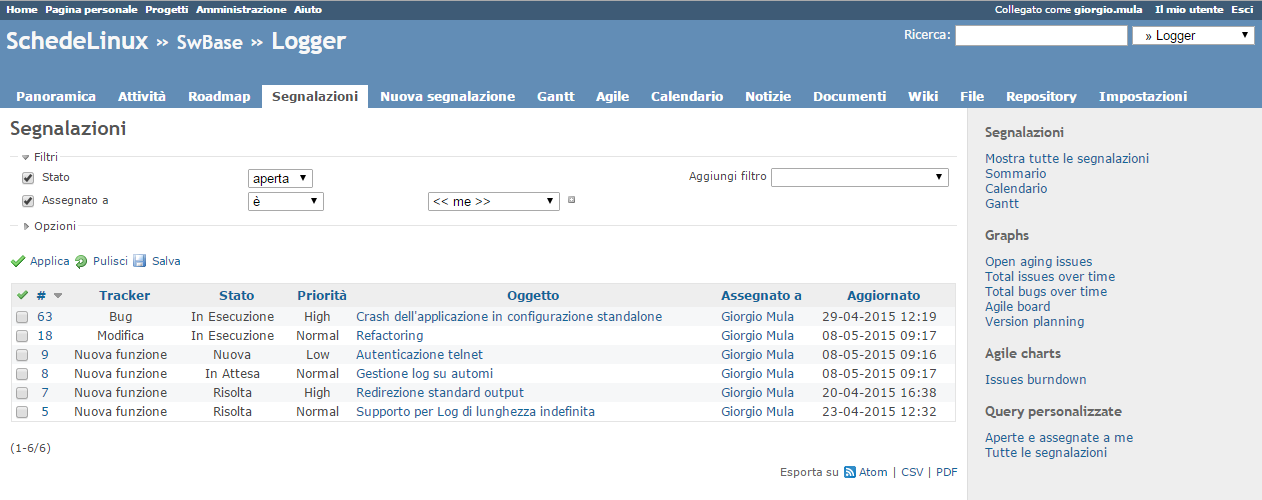Image resolution: width=1262 pixels, height=500 pixels.
Task: Switch to the Panoramica tab
Action: point(56,97)
